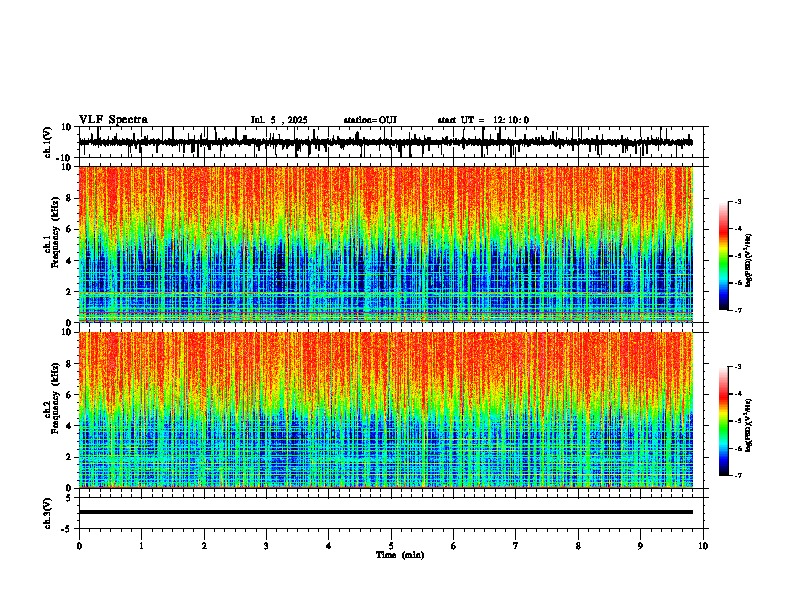
Task: Click the '2' tick on the time axis
Action: point(204,546)
